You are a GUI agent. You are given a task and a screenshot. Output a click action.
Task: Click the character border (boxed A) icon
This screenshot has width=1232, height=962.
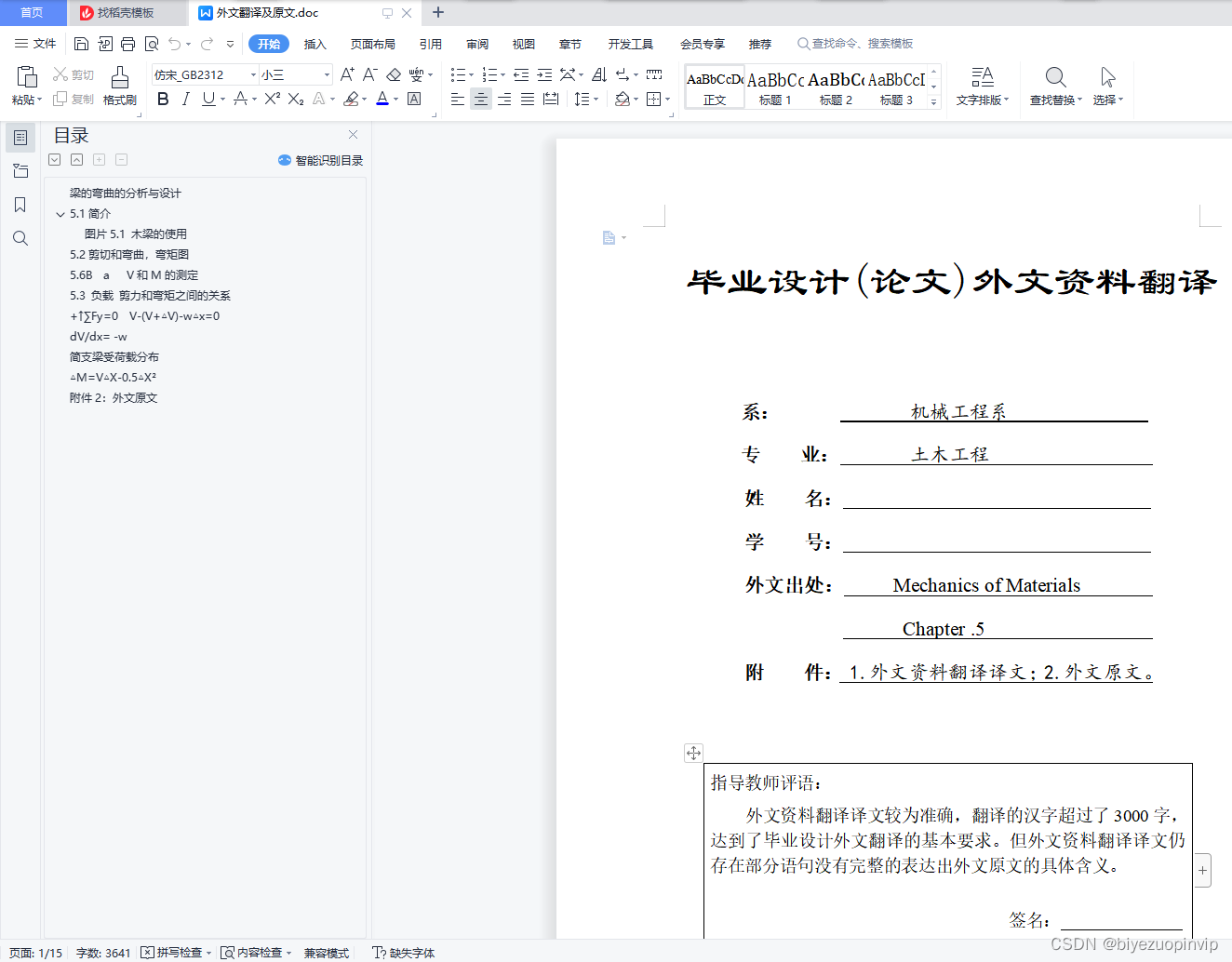click(414, 99)
